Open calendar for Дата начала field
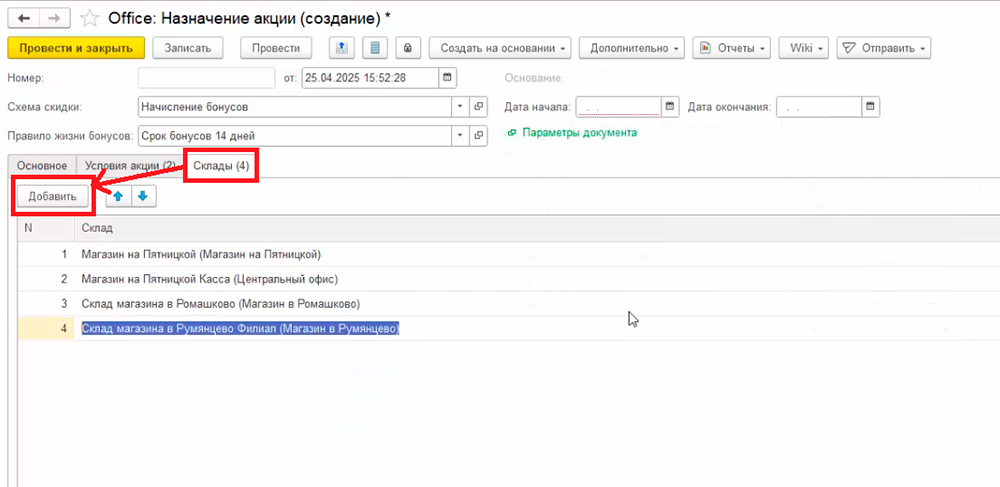Screen dimensions: 1000x487 (x=670, y=107)
